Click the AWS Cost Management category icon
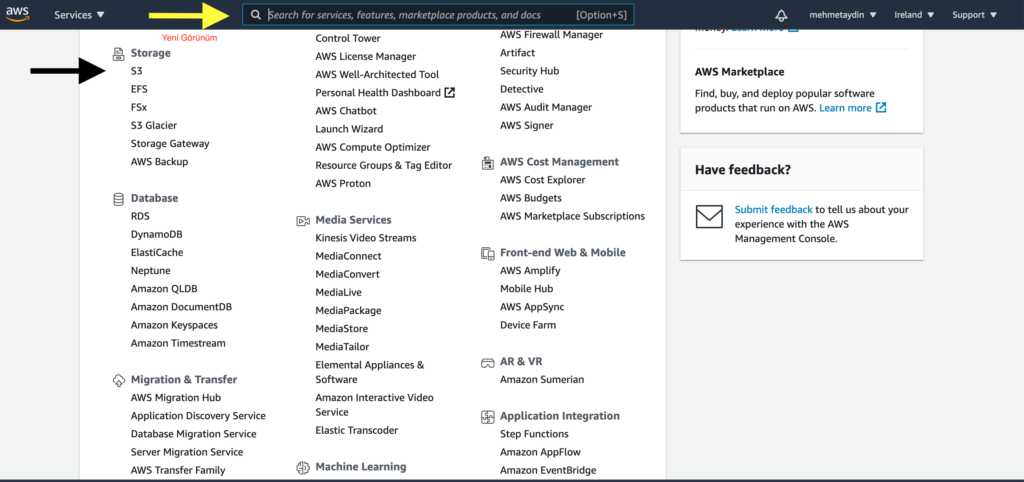This screenshot has height=482, width=1024. (487, 162)
